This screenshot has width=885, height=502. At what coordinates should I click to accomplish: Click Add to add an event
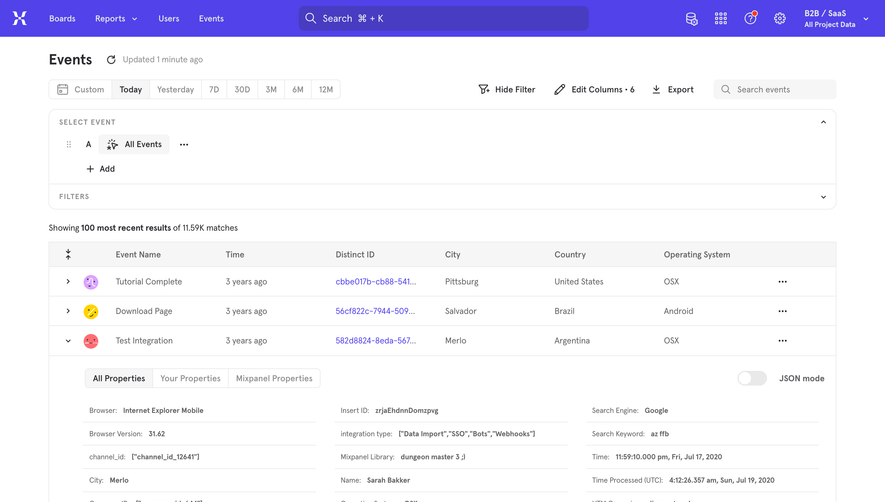point(100,169)
